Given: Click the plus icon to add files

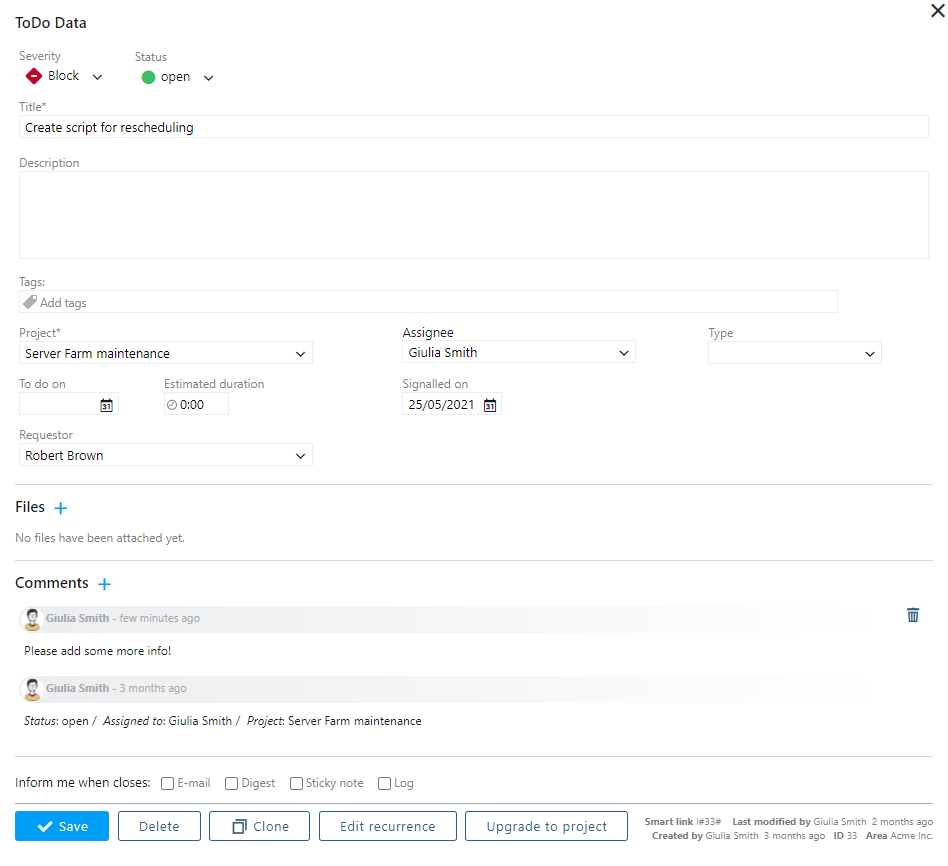Looking at the screenshot, I should pyautogui.click(x=60, y=508).
